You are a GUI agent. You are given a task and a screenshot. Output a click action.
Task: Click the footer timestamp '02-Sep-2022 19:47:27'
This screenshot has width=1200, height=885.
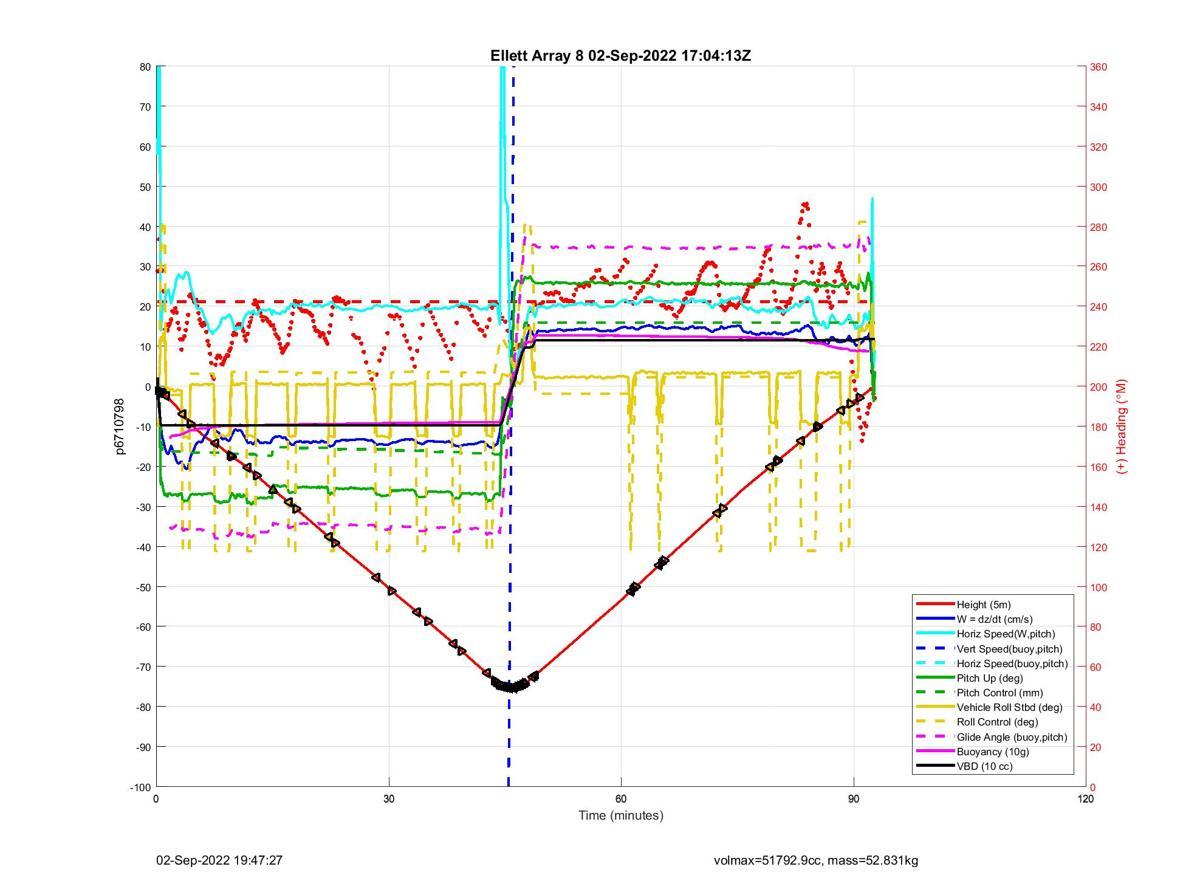tap(219, 860)
